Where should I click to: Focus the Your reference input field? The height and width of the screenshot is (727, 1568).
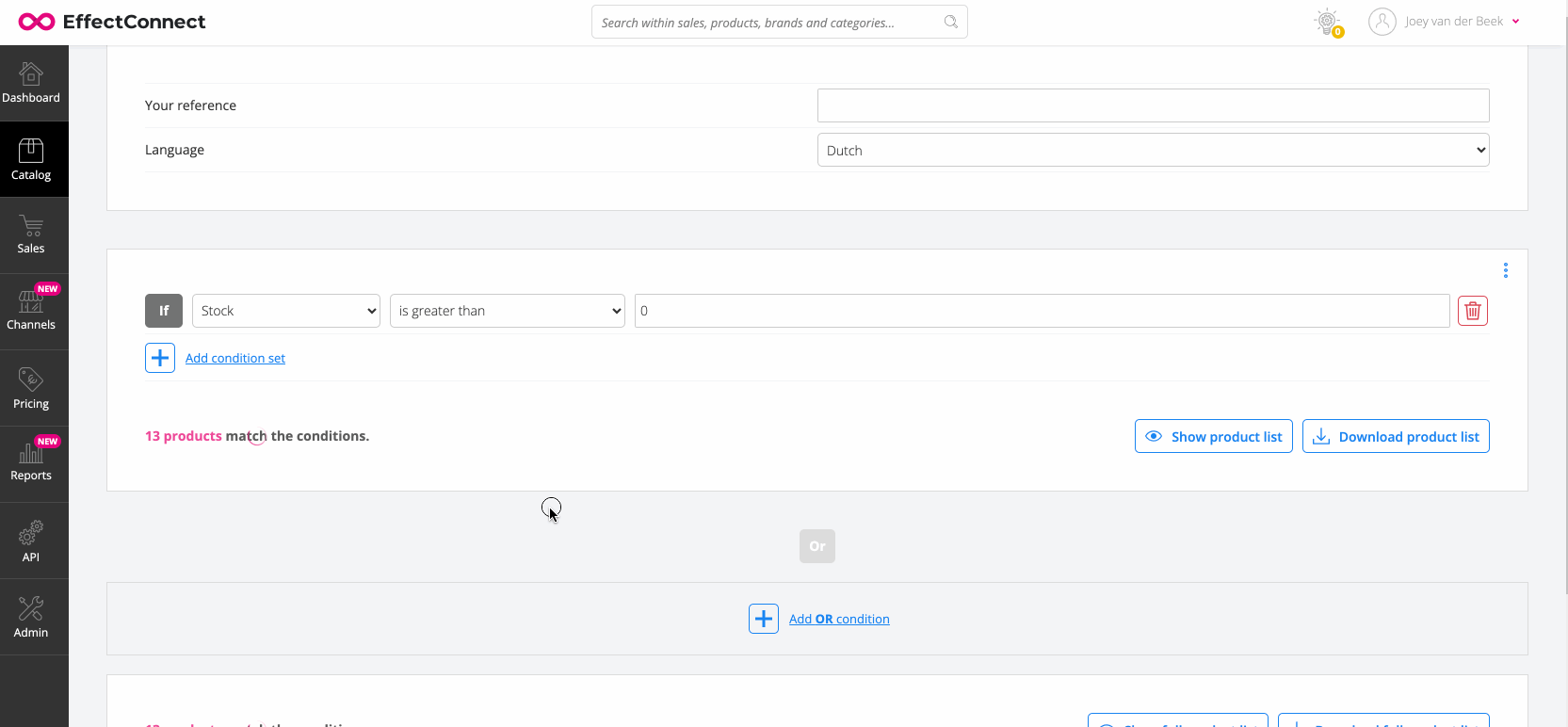(1153, 105)
